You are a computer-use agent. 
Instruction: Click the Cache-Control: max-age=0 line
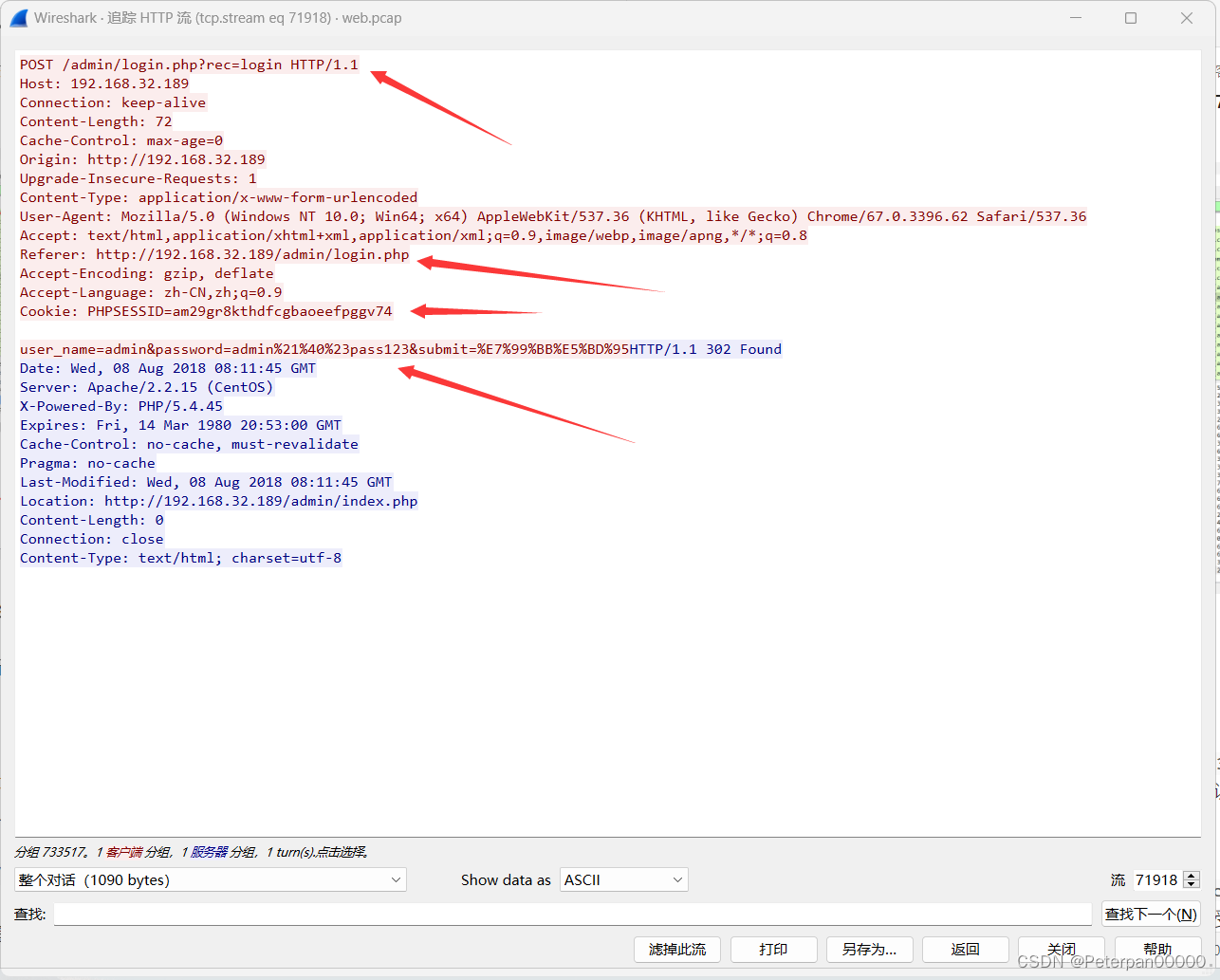pyautogui.click(x=121, y=140)
